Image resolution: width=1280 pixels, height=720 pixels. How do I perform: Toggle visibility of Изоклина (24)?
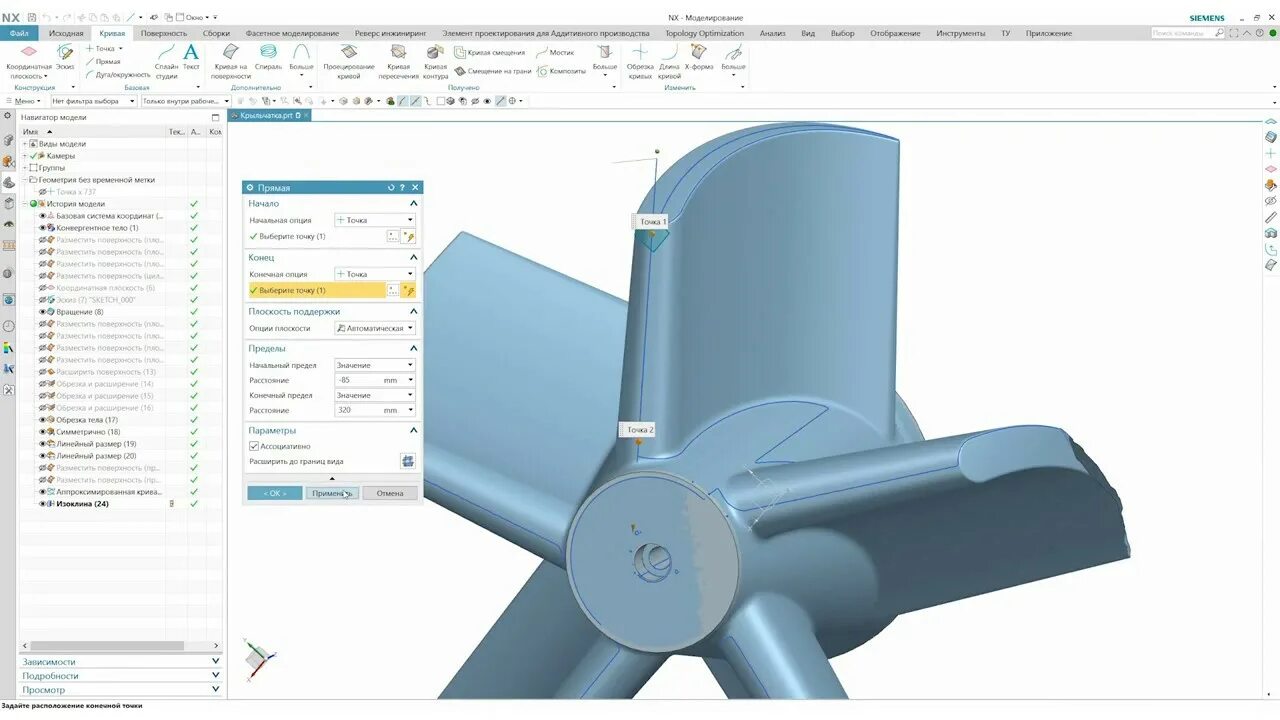tap(43, 504)
